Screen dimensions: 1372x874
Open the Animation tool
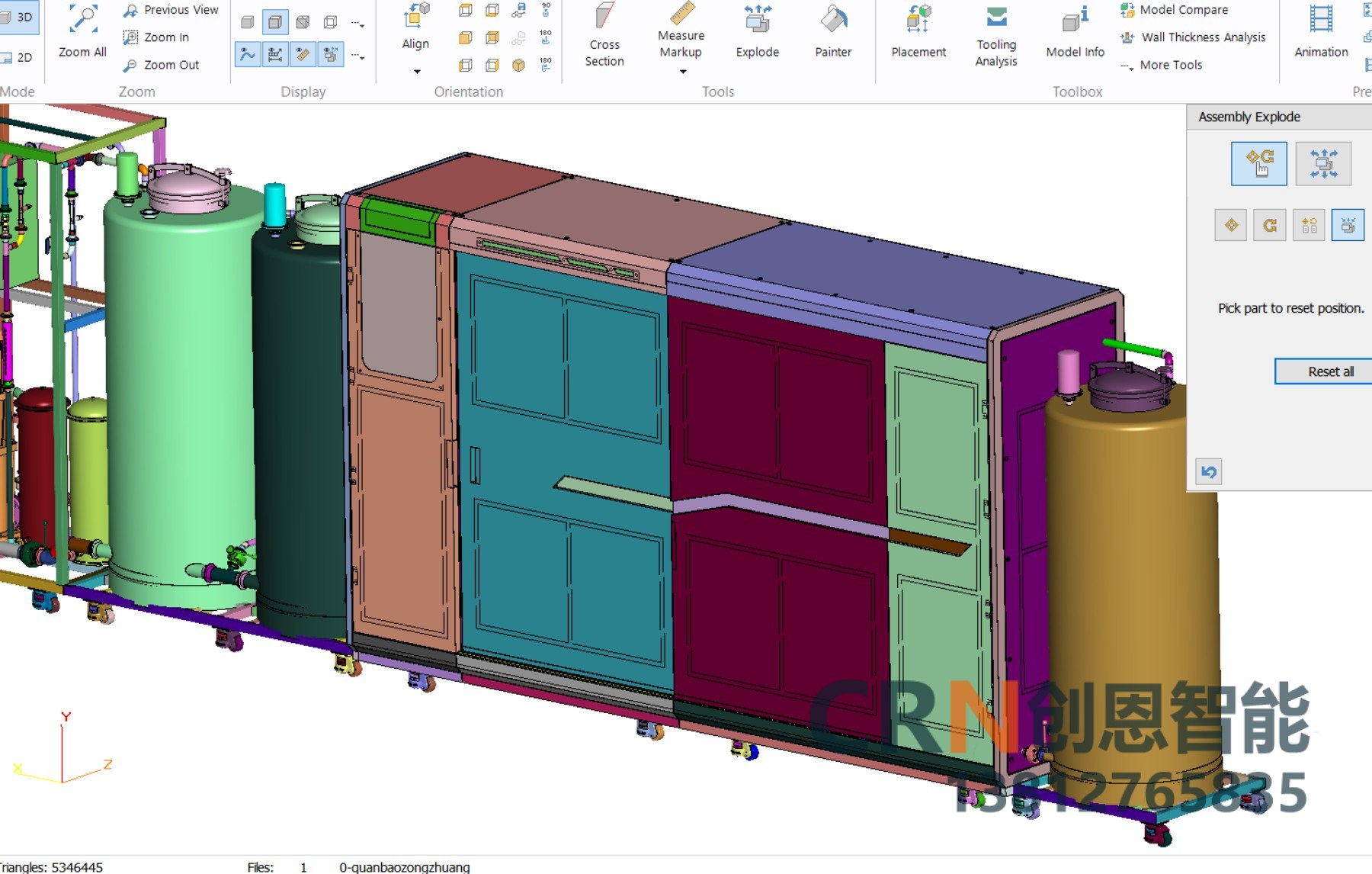point(1321,31)
